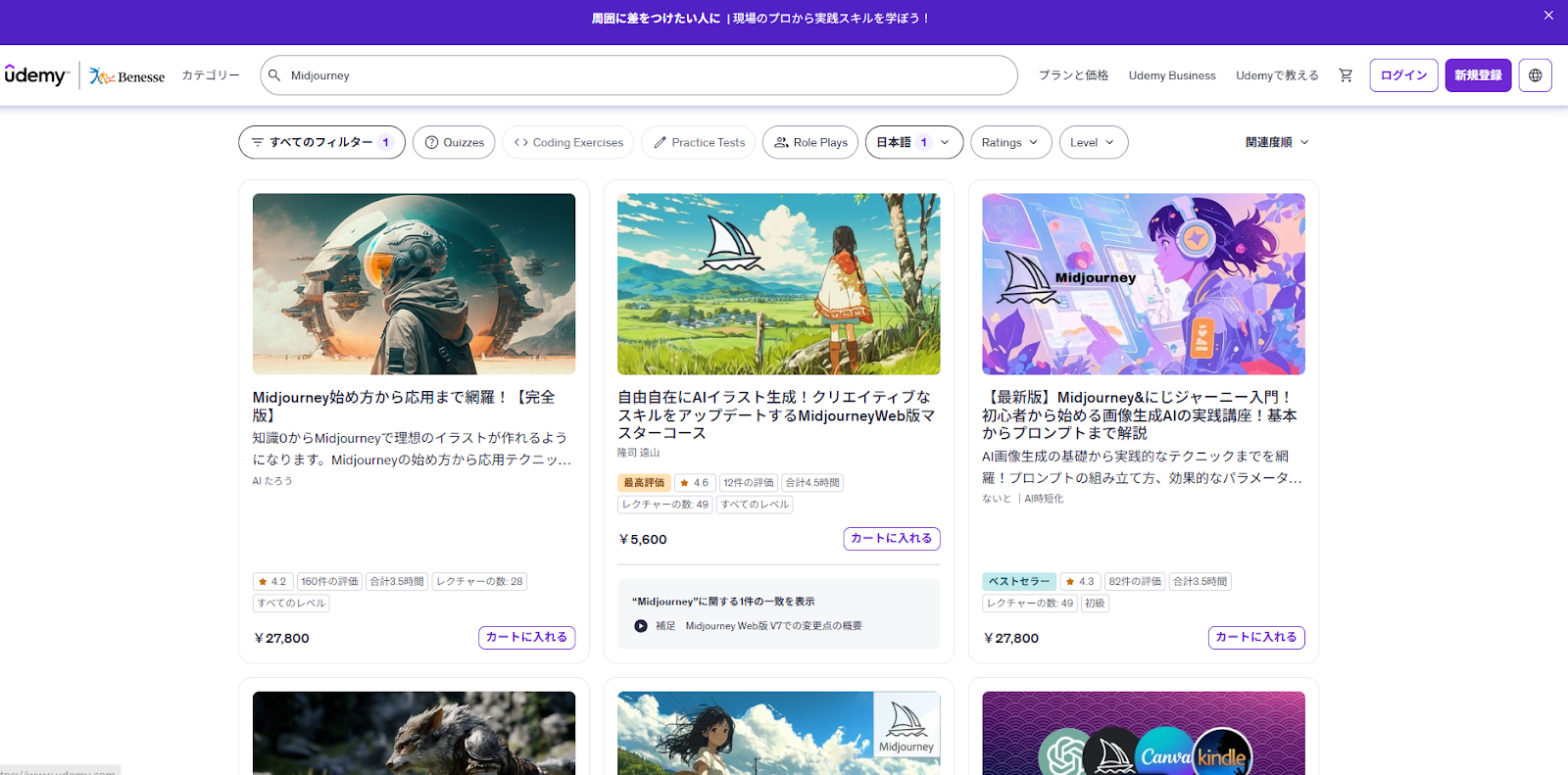Open the カテゴリー menu
Viewport: 1568px width, 775px height.
point(211,75)
